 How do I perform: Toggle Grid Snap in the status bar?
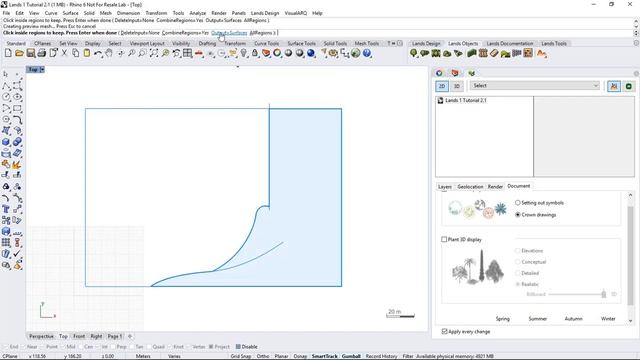coord(241,356)
